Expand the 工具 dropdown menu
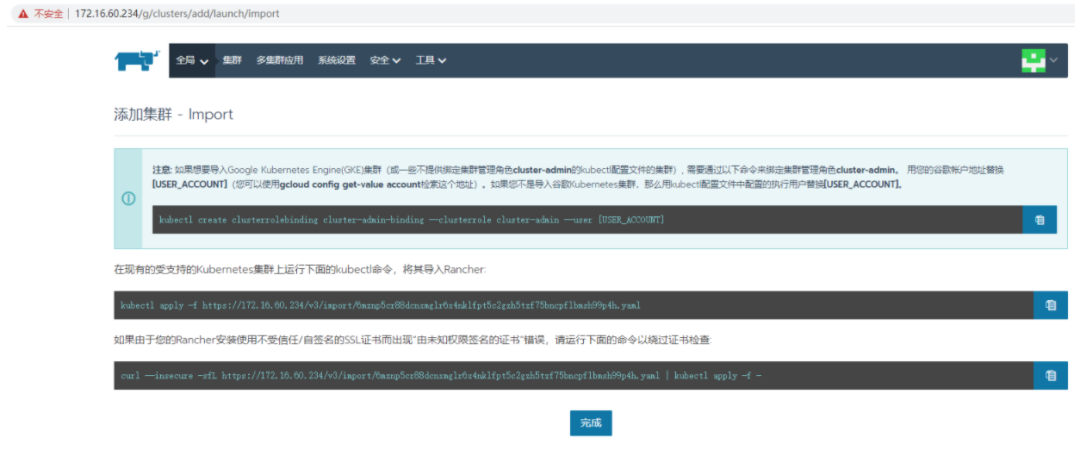 point(430,61)
